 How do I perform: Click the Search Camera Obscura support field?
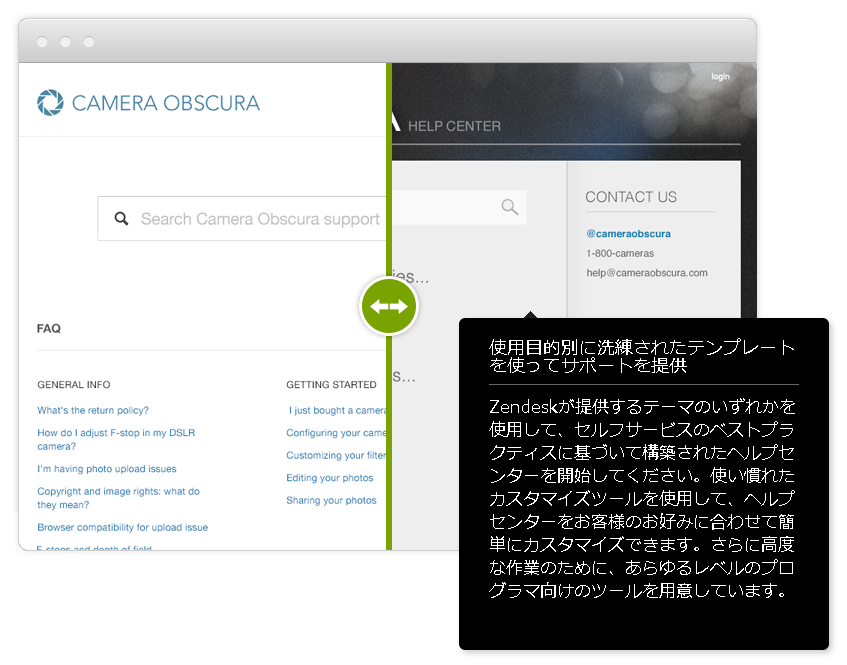tap(242, 218)
